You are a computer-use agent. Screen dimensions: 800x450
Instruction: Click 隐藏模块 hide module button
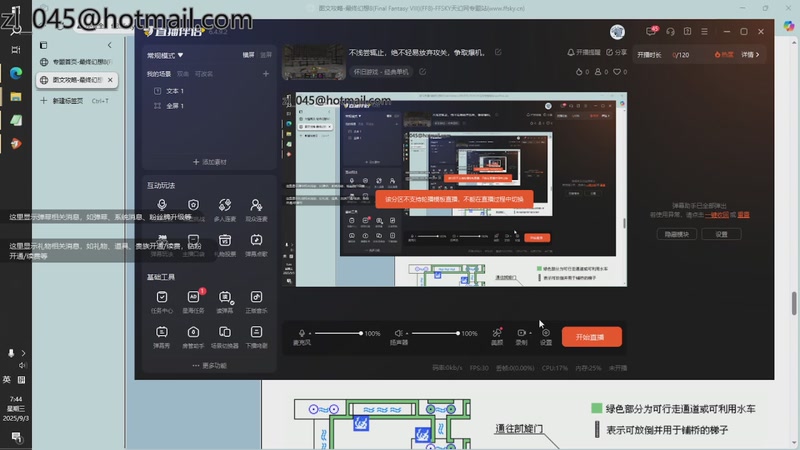pyautogui.click(x=677, y=234)
